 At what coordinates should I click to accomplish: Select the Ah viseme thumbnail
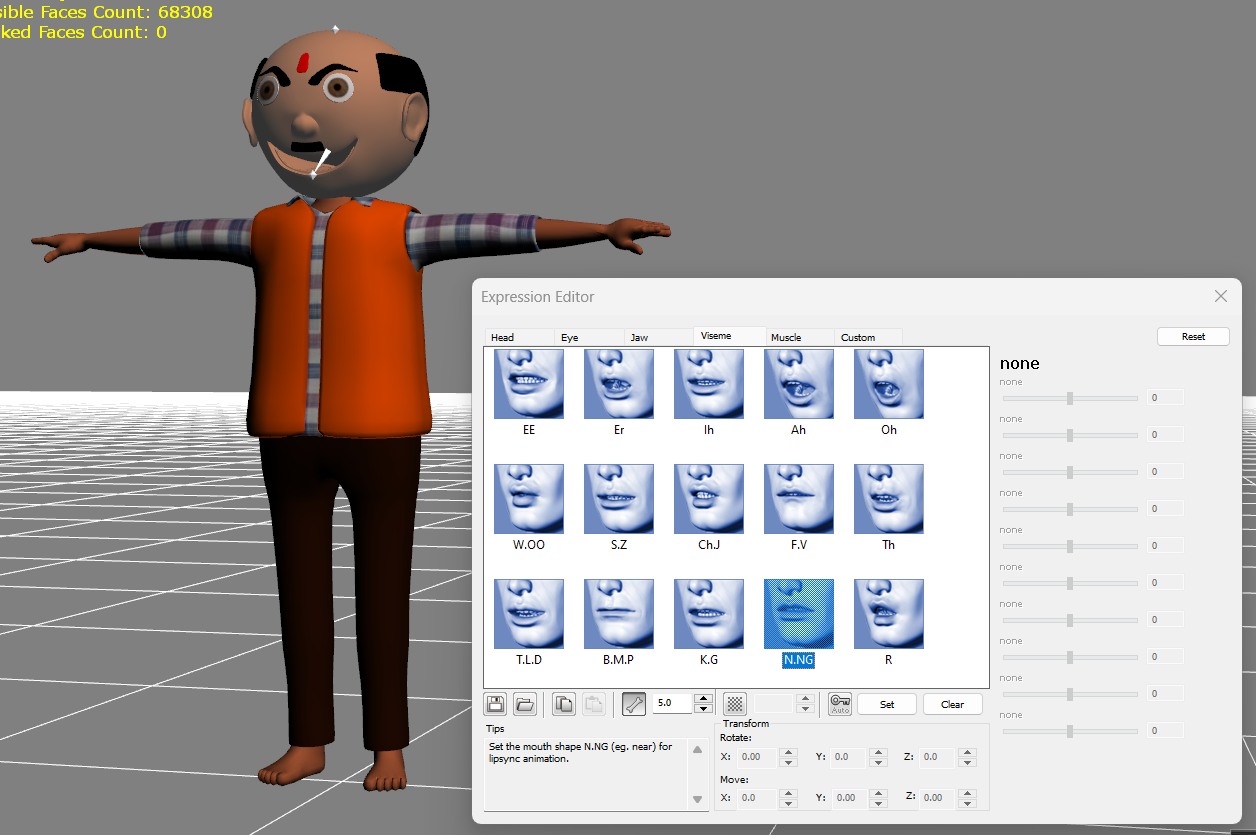tap(798, 384)
